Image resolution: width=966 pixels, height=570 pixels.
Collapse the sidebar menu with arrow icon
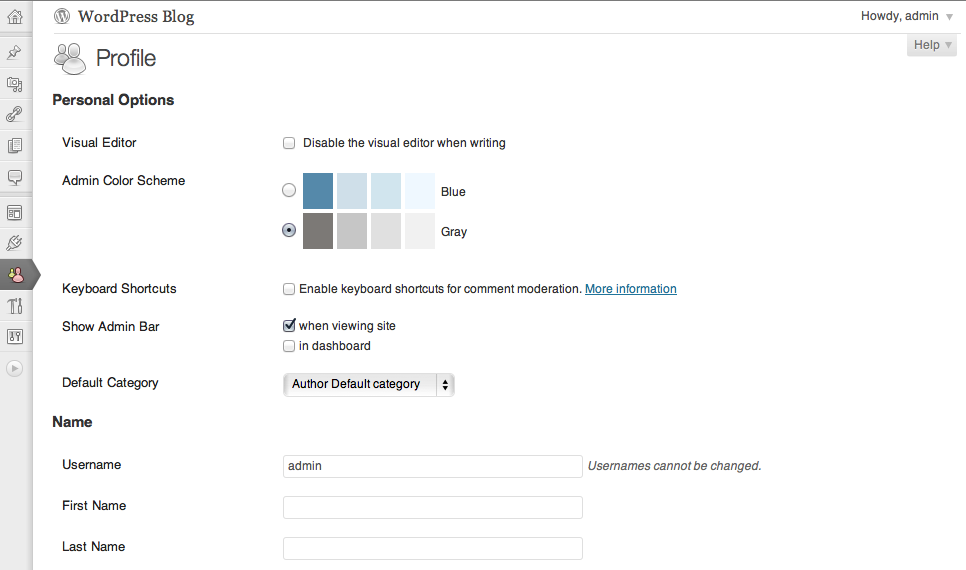(x=15, y=368)
